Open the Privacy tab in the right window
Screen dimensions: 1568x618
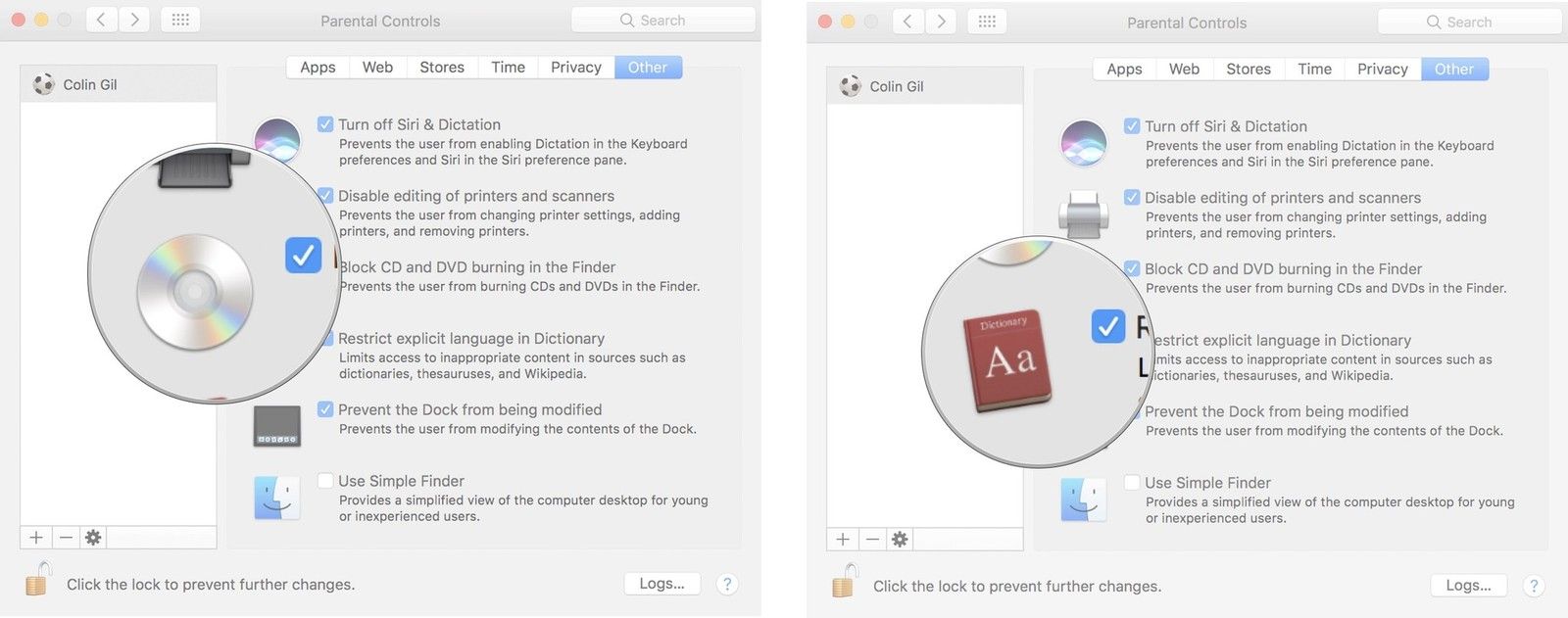point(1382,70)
